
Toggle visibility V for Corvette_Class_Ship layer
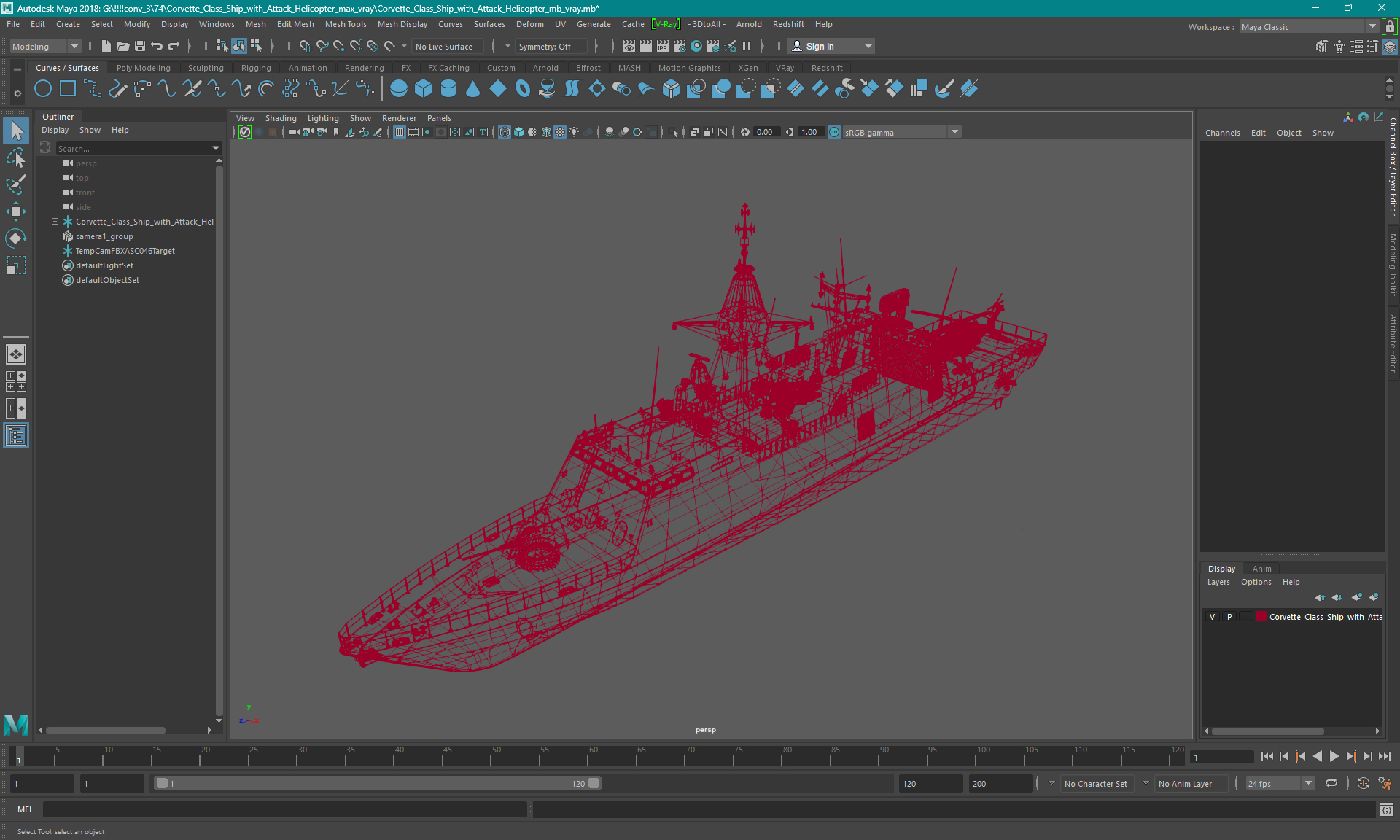click(x=1213, y=617)
